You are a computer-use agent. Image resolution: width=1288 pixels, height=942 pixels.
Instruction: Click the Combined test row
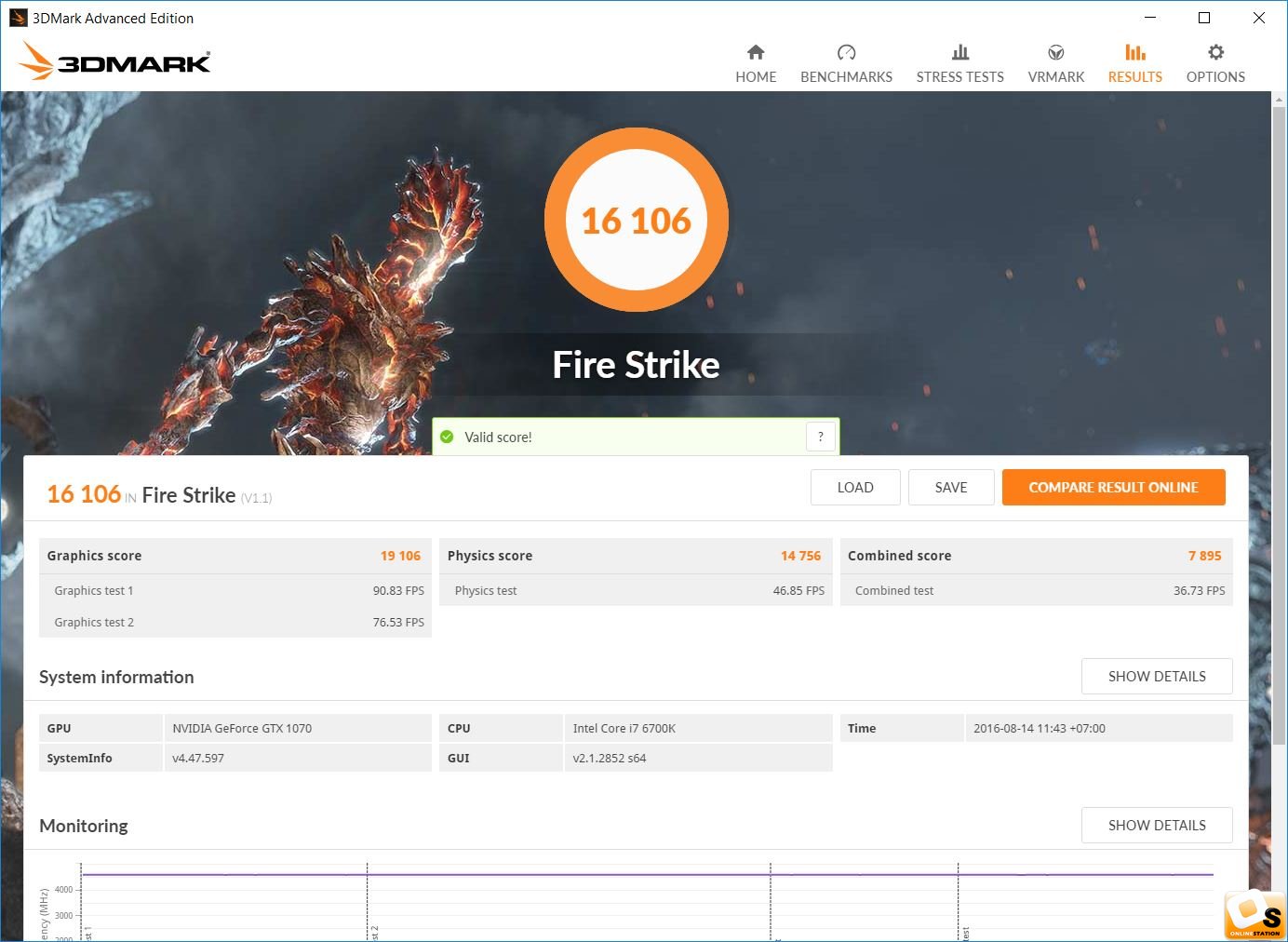(1036, 590)
